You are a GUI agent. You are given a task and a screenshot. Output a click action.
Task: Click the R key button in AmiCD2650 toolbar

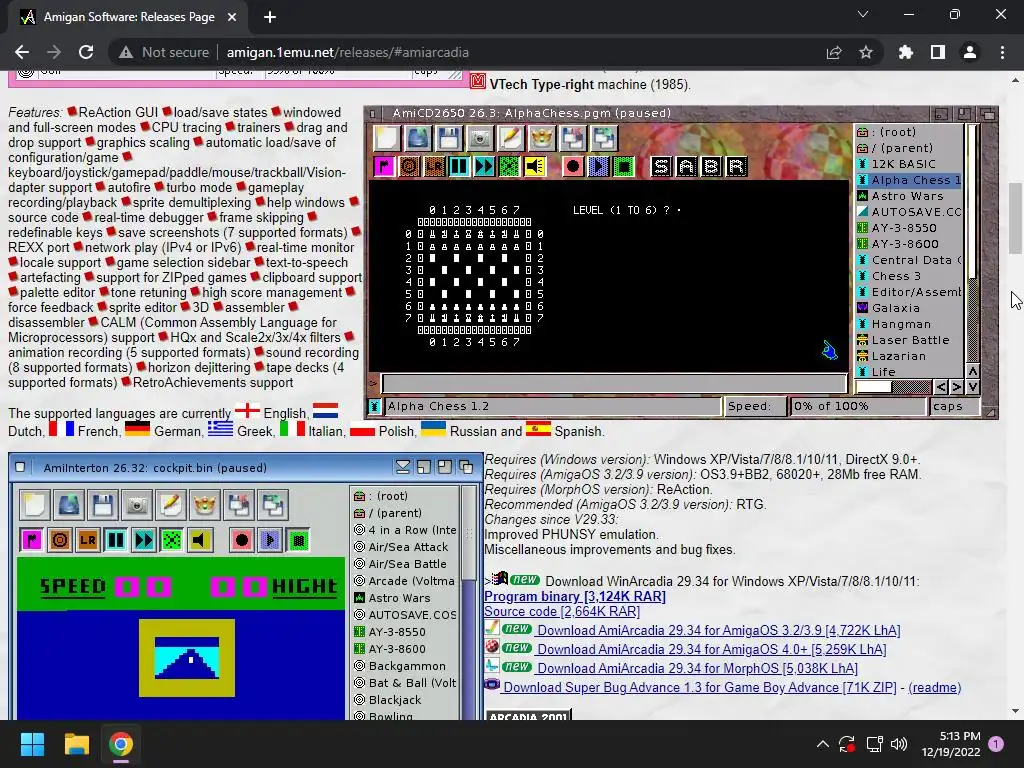(x=736, y=167)
